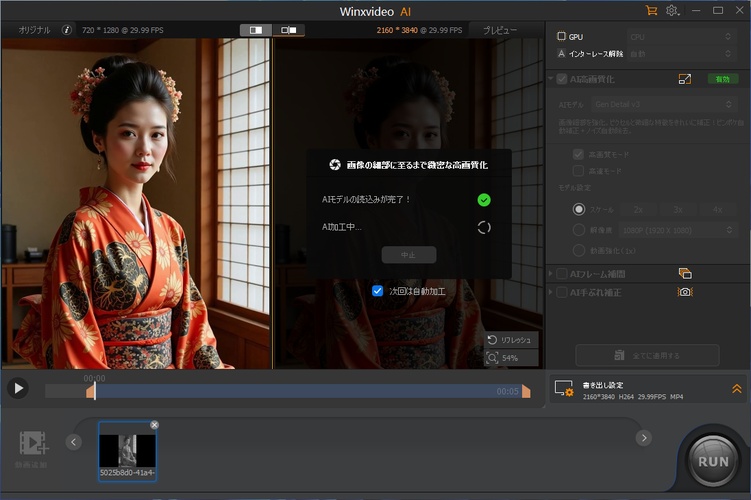Click the GPU chip icon
Image resolution: width=751 pixels, height=500 pixels.
[x=561, y=36]
